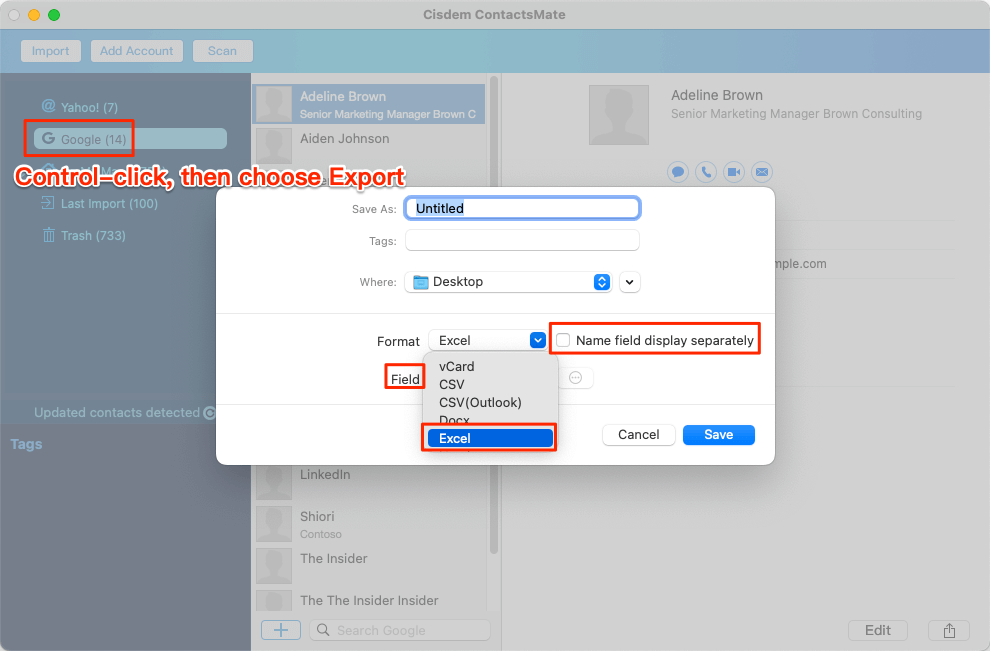This screenshot has width=990, height=651.
Task: Select The The Insider Insider contact
Action: [x=369, y=600]
